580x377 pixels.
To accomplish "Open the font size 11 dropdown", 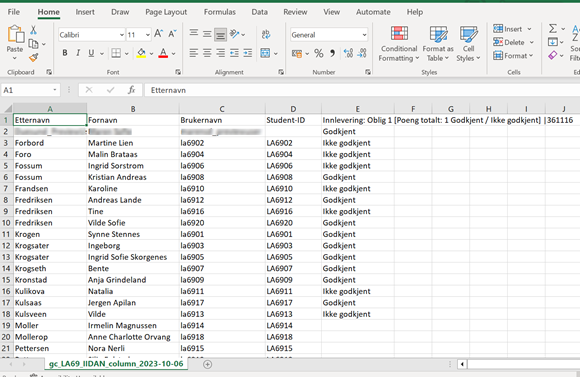I will tap(148, 35).
